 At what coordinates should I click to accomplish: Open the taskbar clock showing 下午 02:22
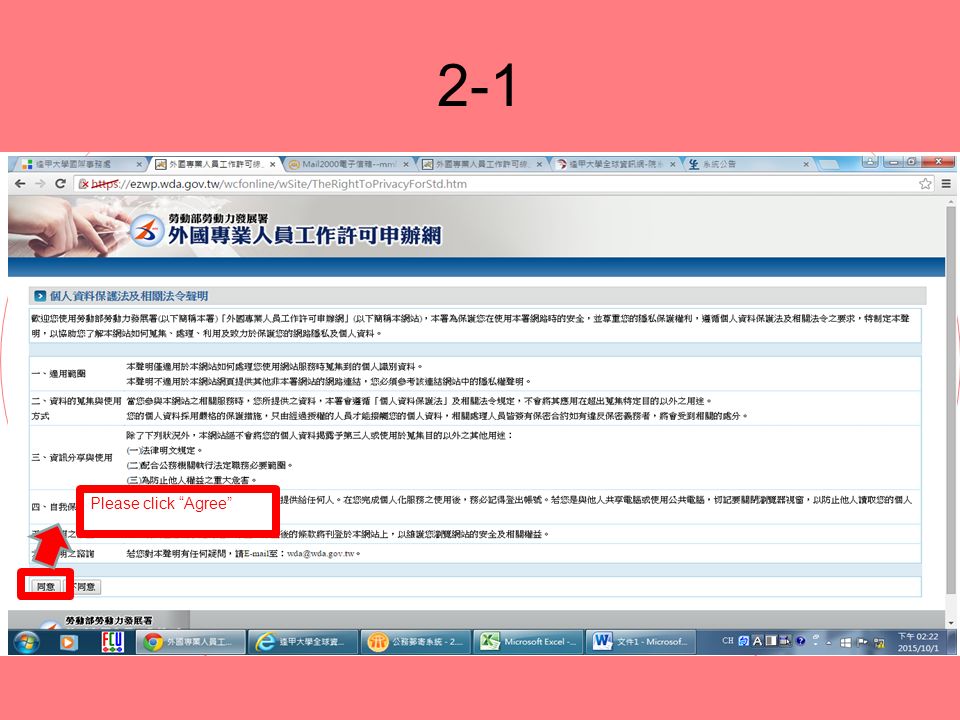point(918,642)
